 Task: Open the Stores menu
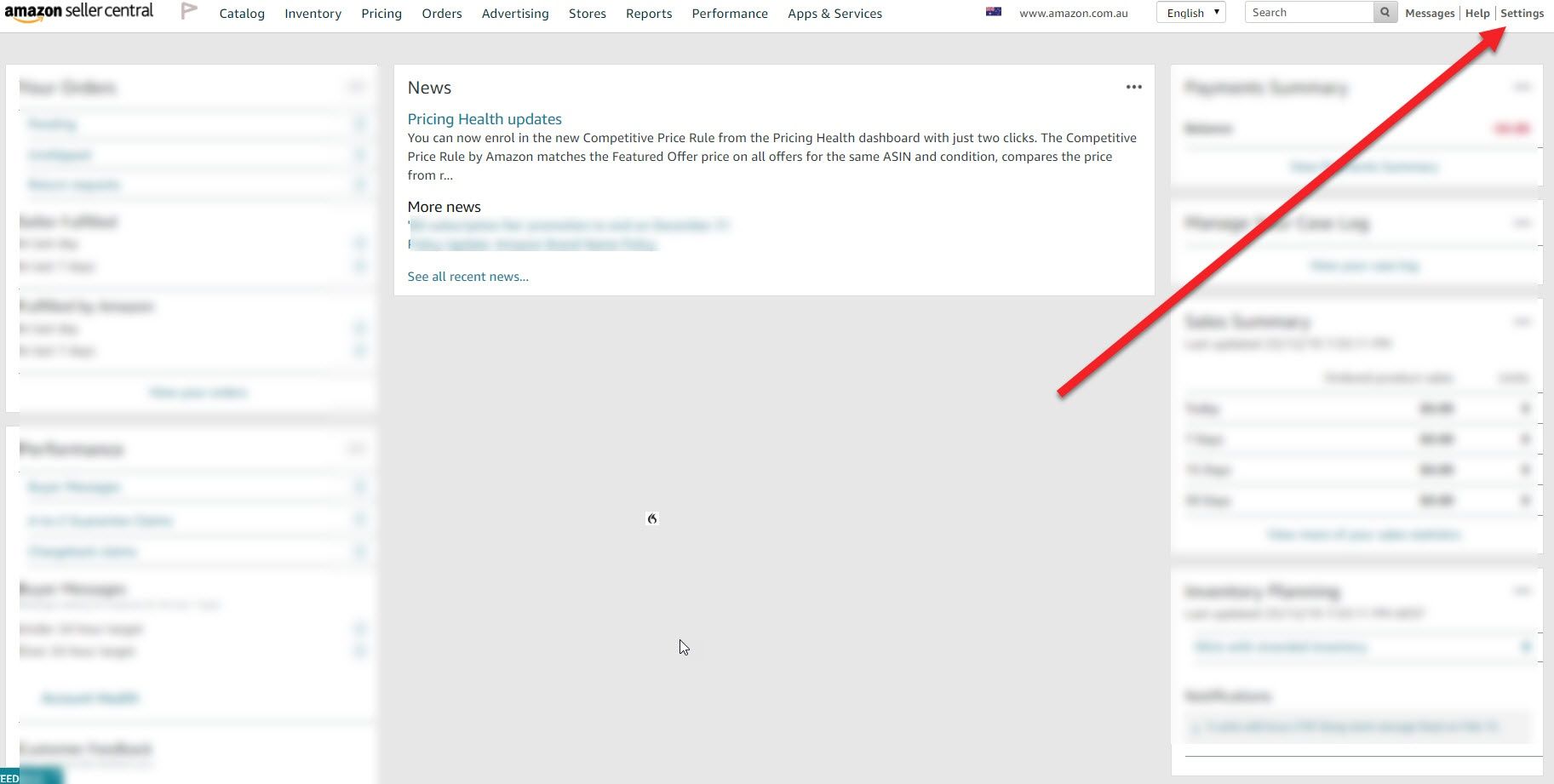coord(588,14)
